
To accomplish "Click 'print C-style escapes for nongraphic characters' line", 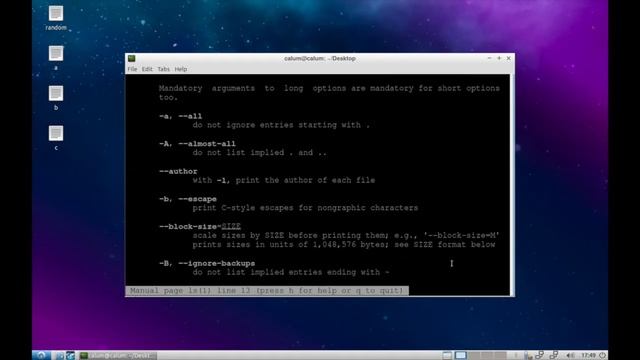I will (305, 208).
